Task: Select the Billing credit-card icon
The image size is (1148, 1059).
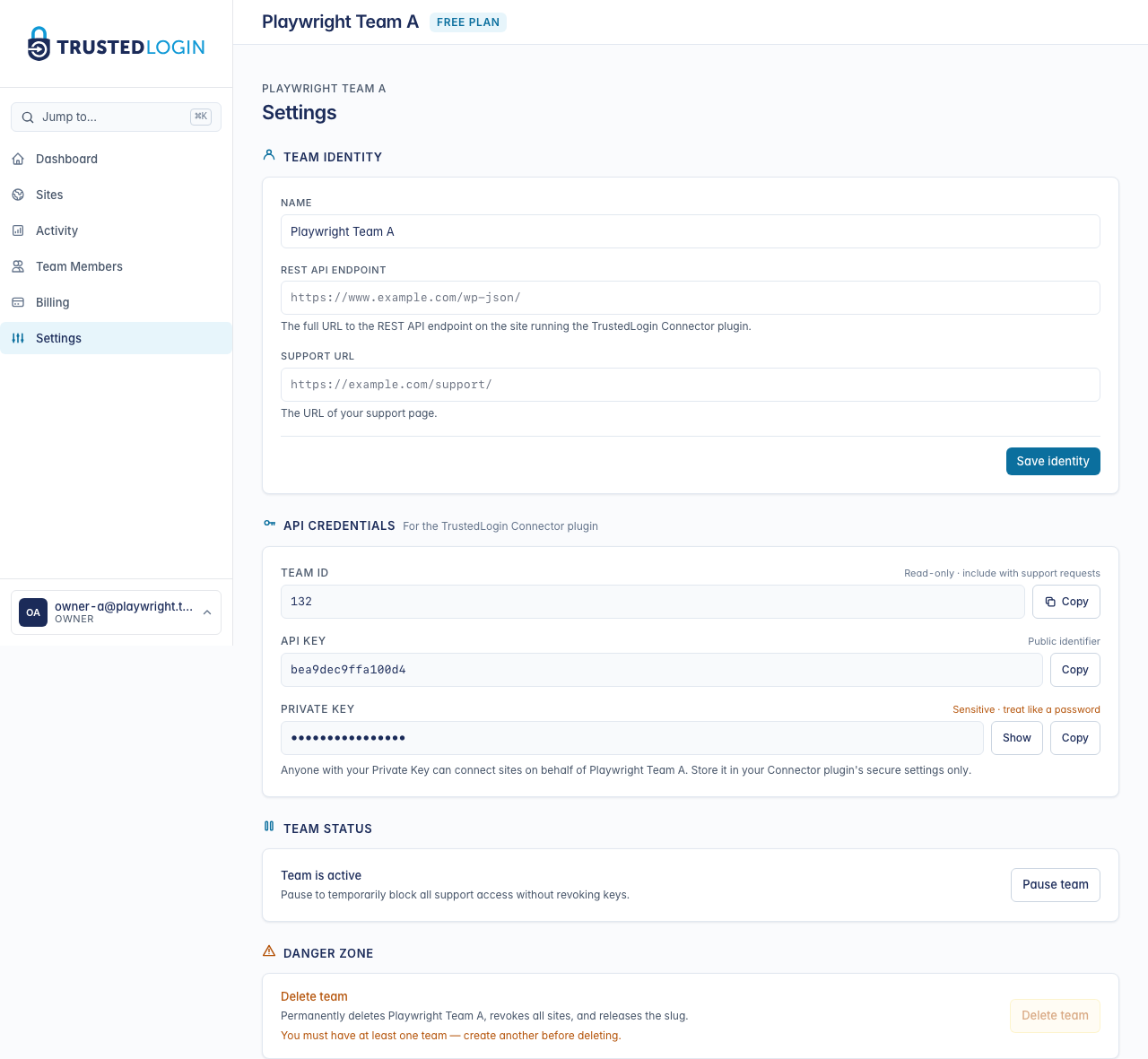Action: point(18,302)
